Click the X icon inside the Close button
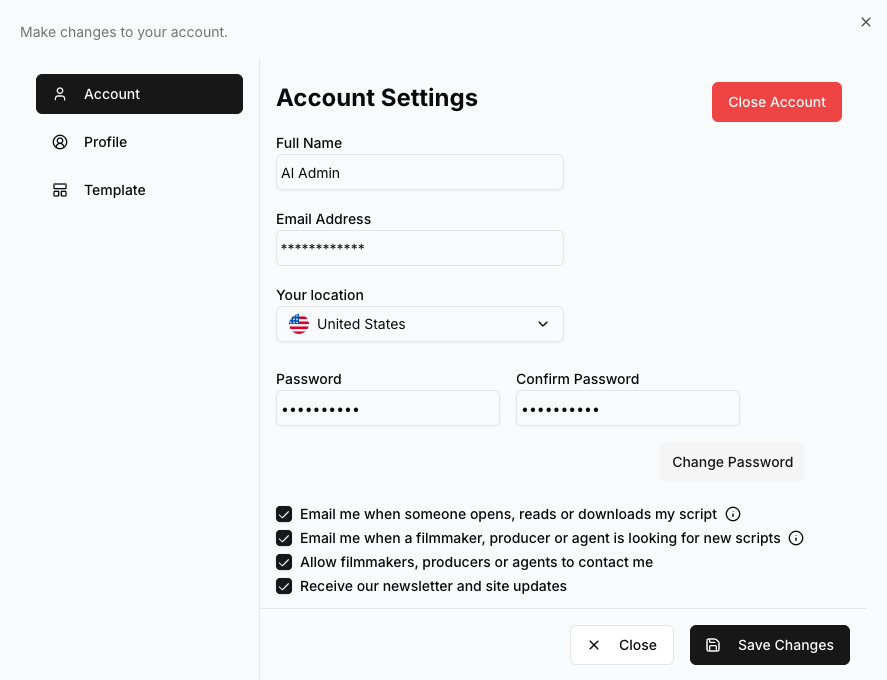The width and height of the screenshot is (887, 680). 594,645
